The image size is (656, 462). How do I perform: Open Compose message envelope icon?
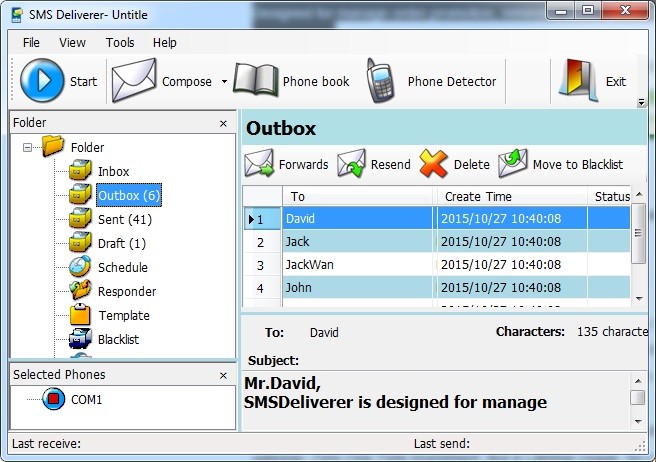[x=133, y=81]
